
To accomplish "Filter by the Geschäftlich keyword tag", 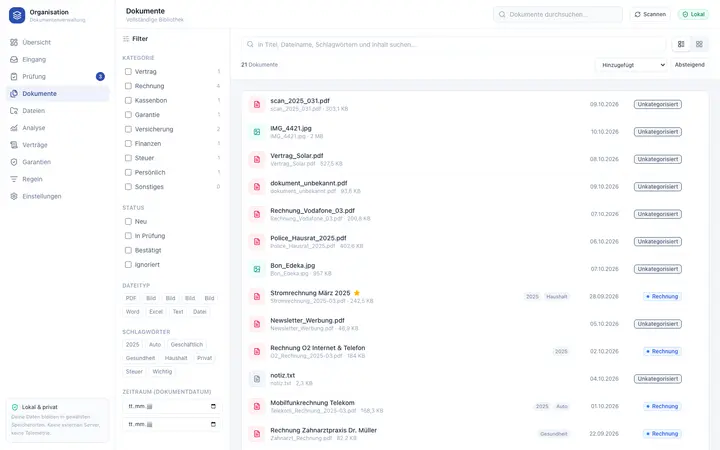I will (x=186, y=344).
